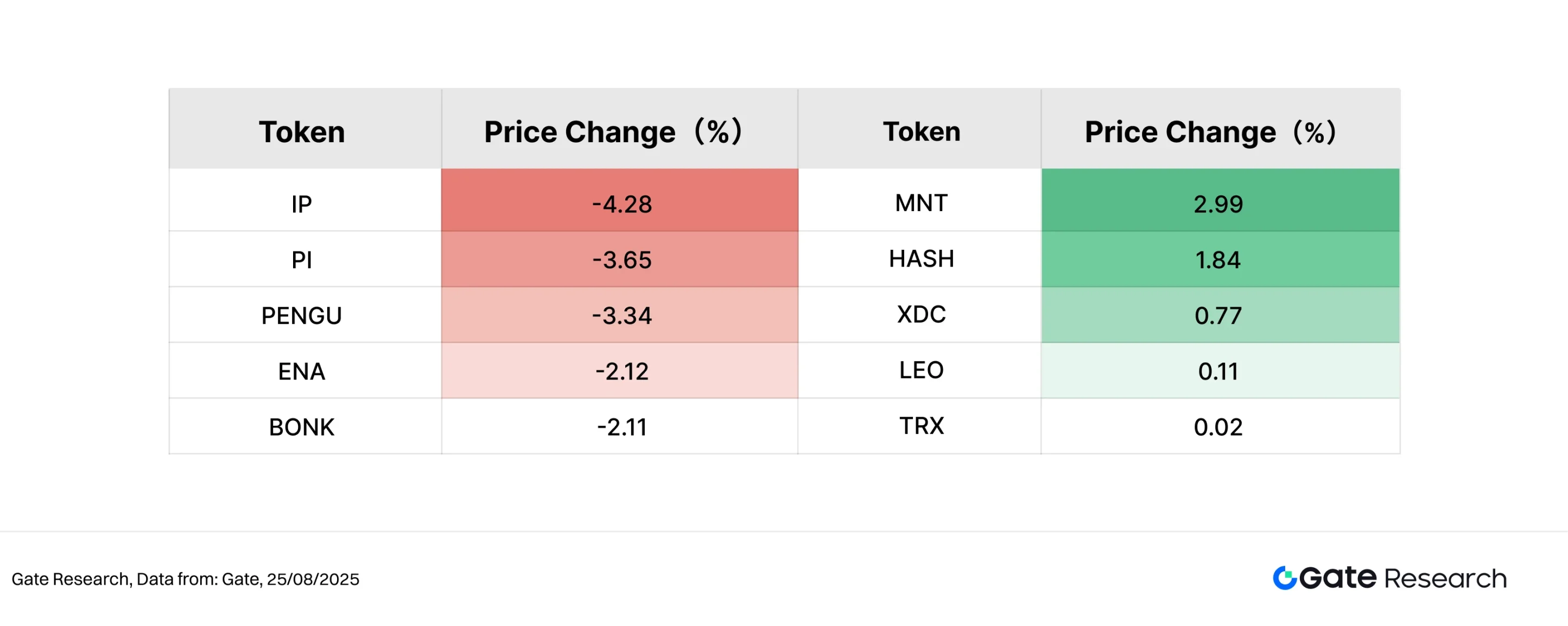This screenshot has height=626, width=1568.
Task: Click the Gate Research brand wordmark
Action: point(1402,578)
